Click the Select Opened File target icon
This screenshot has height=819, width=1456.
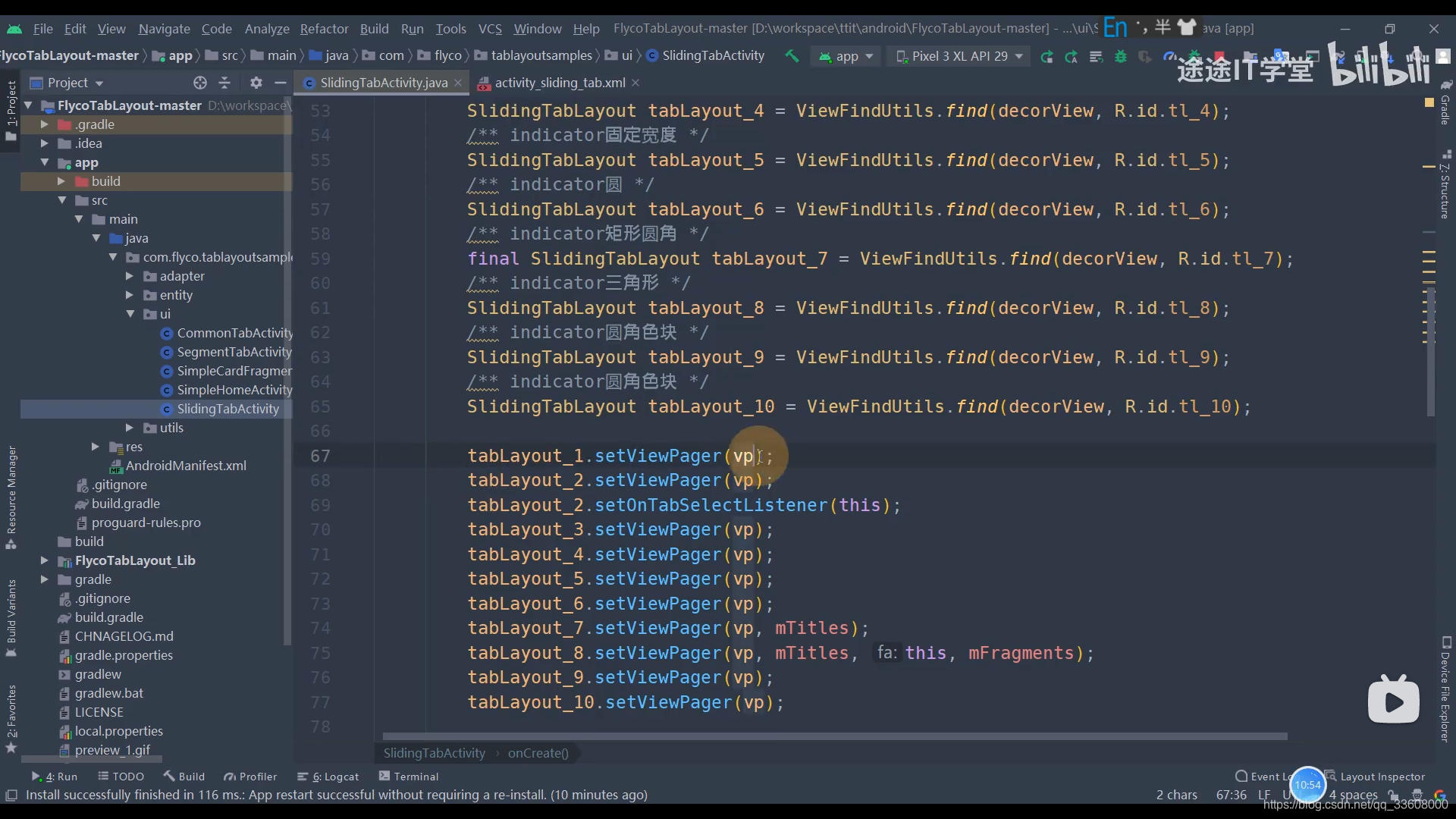pyautogui.click(x=200, y=83)
